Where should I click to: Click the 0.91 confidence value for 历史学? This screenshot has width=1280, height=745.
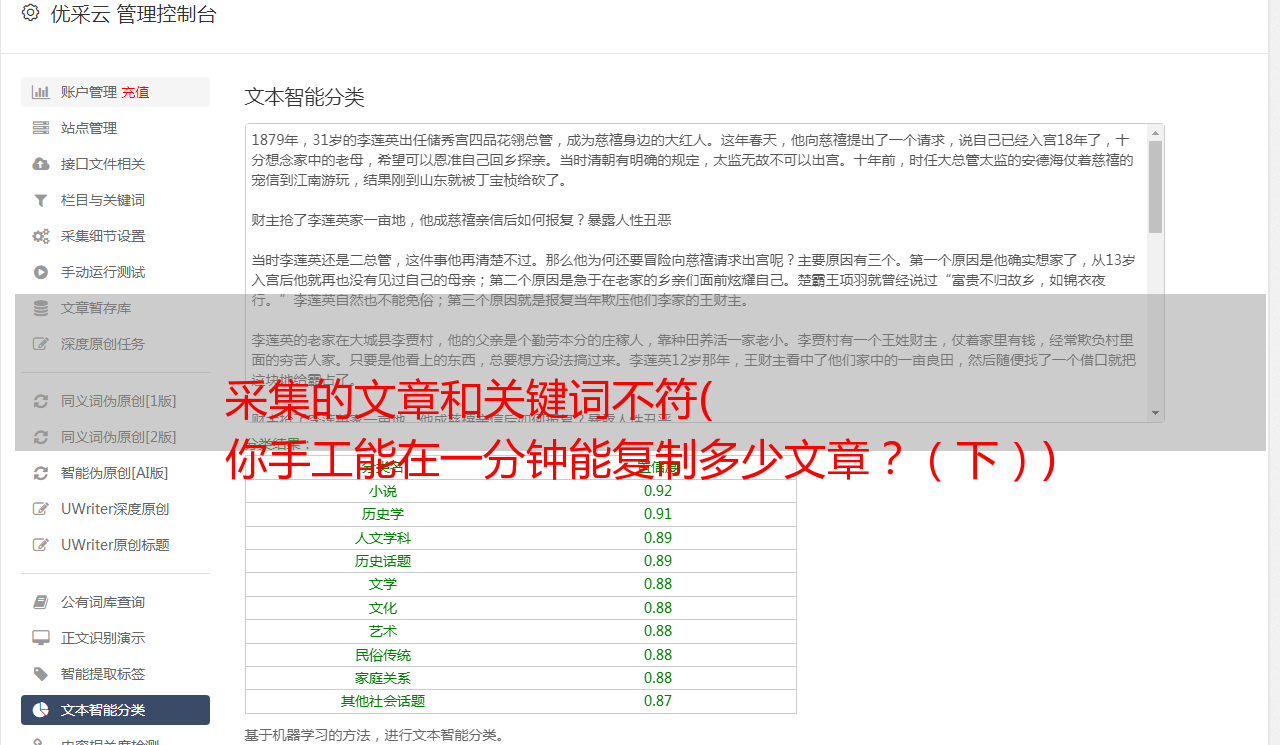point(658,514)
